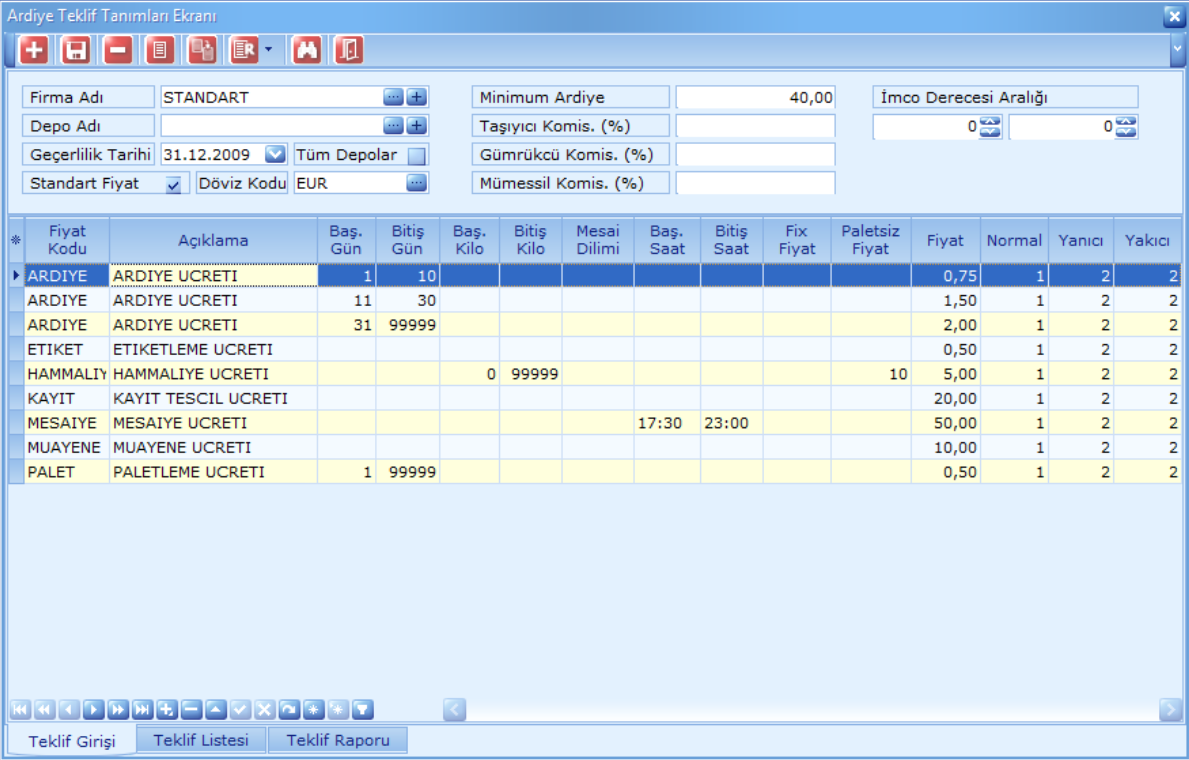Open the Geçerlilik Tarihi date dropdown
This screenshot has height=760, width=1189.
[275, 154]
